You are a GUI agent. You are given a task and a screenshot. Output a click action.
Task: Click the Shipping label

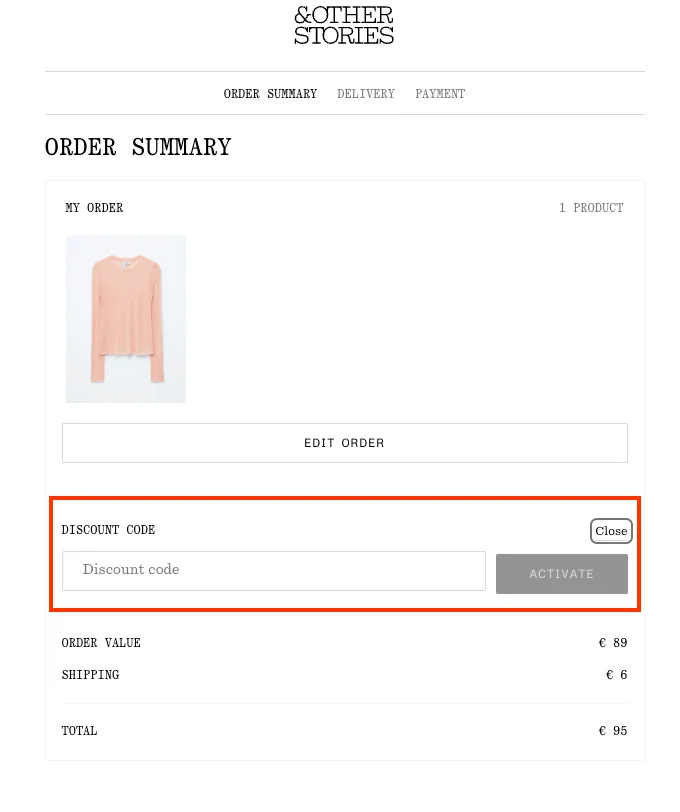click(x=90, y=675)
